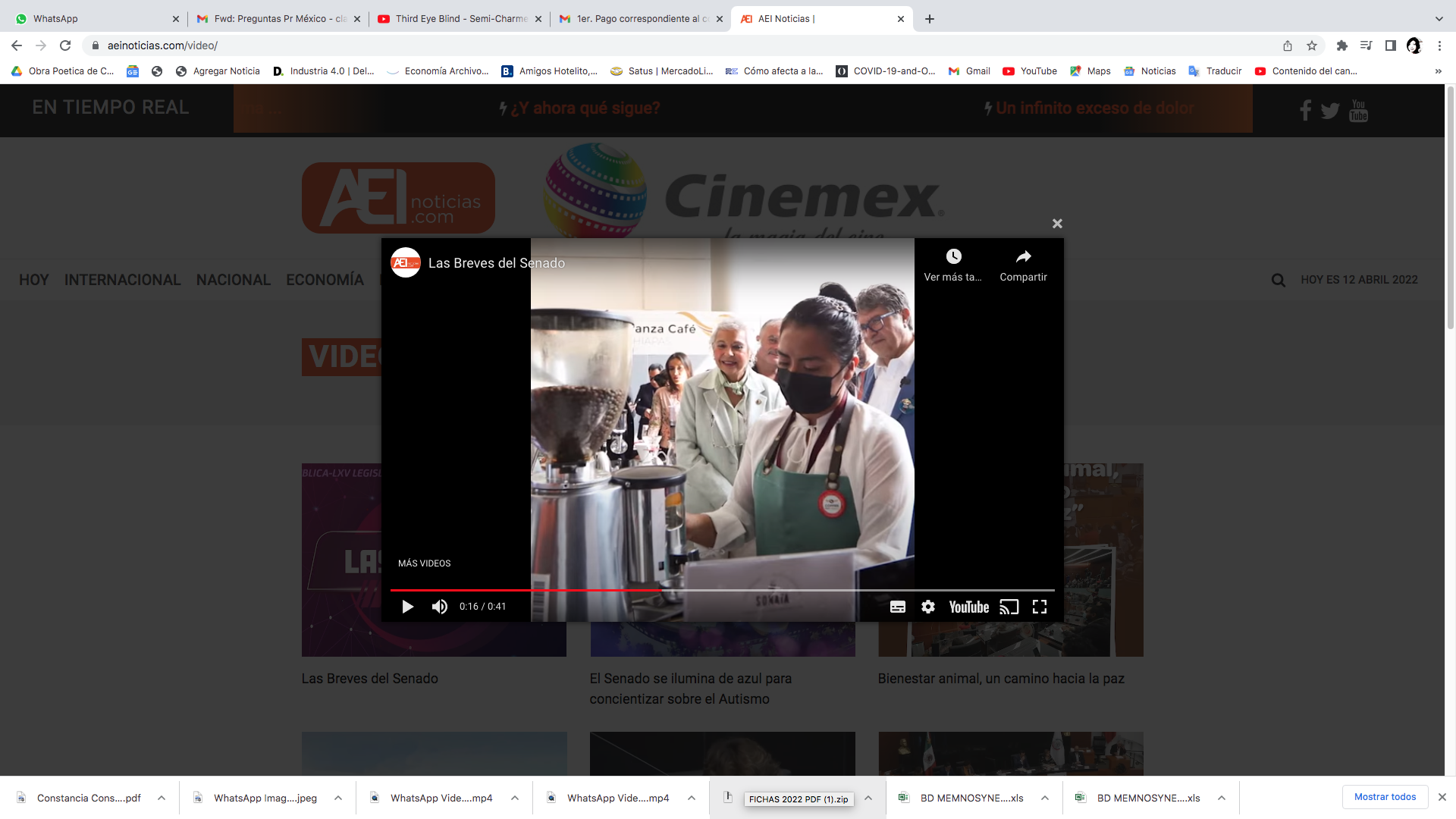1456x819 pixels.
Task: Open YouTube player settings gear
Action: pyautogui.click(x=928, y=607)
